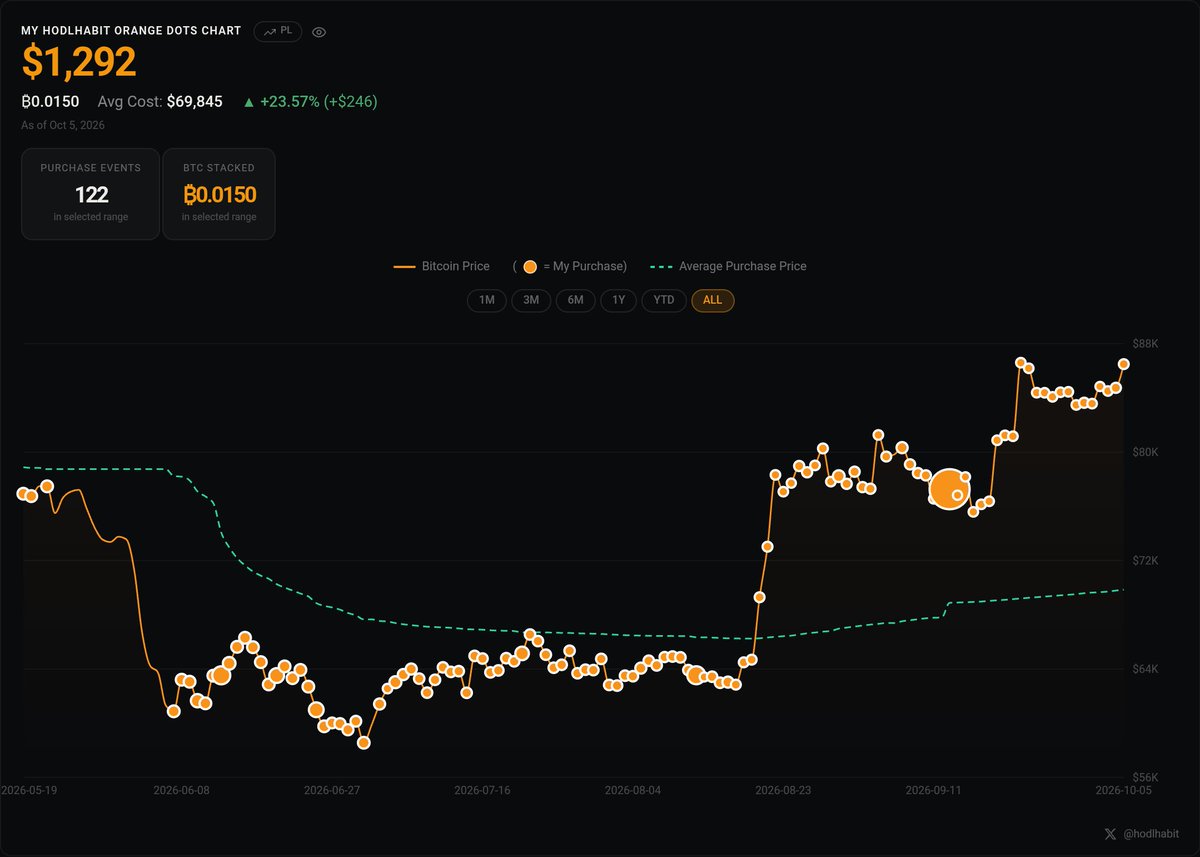Open the BTC Stacked card
1200x857 pixels.
click(x=219, y=194)
